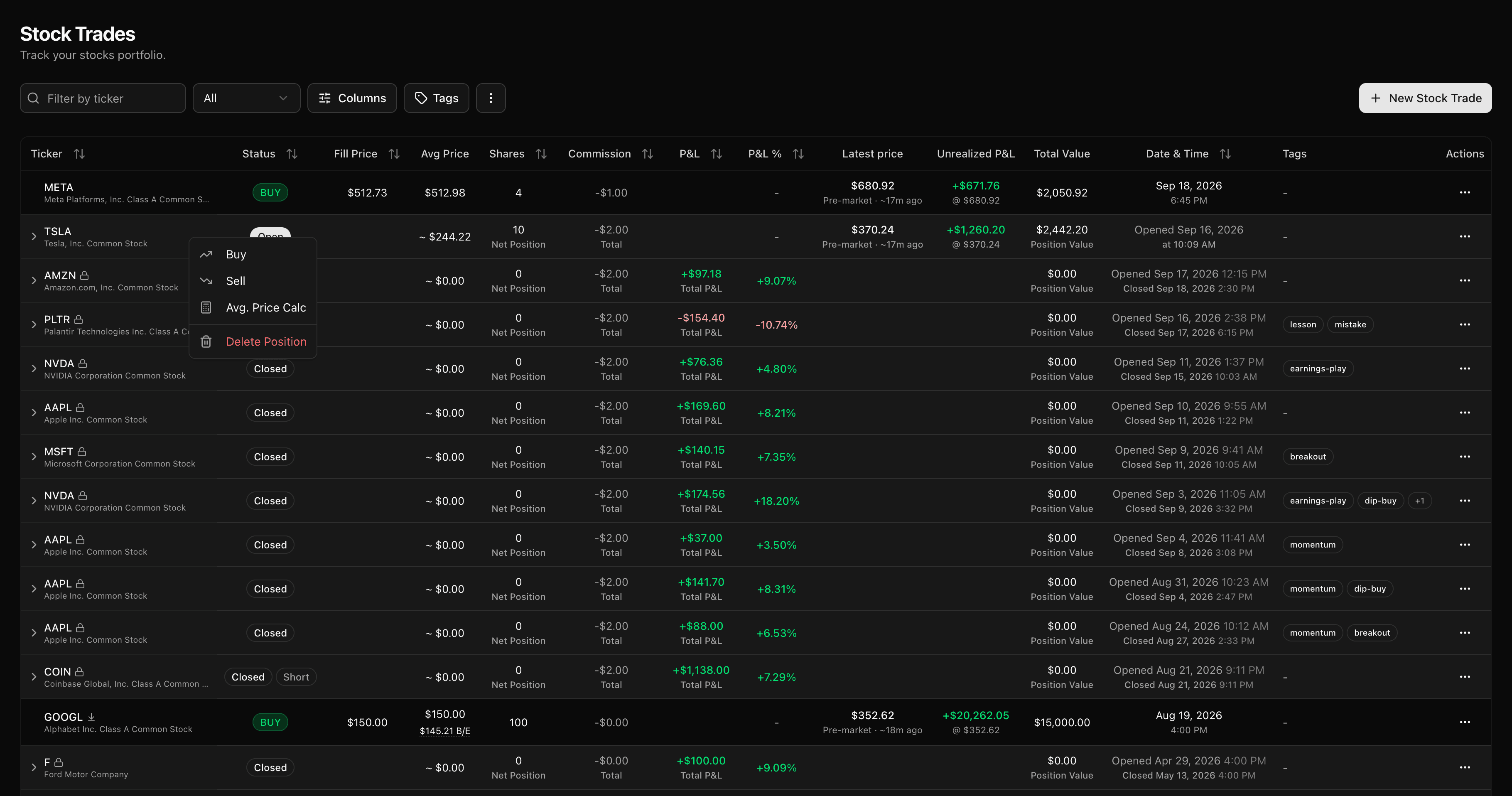Expand the COIN position row
Image resolution: width=1512 pixels, height=796 pixels.
[x=34, y=677]
